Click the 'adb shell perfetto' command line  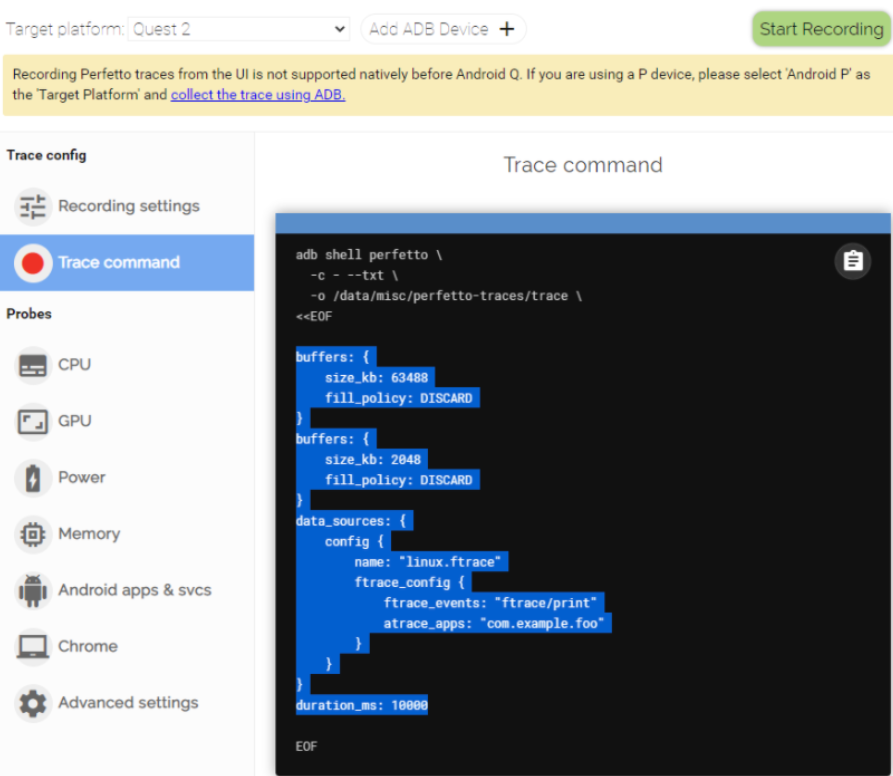[x=369, y=255]
